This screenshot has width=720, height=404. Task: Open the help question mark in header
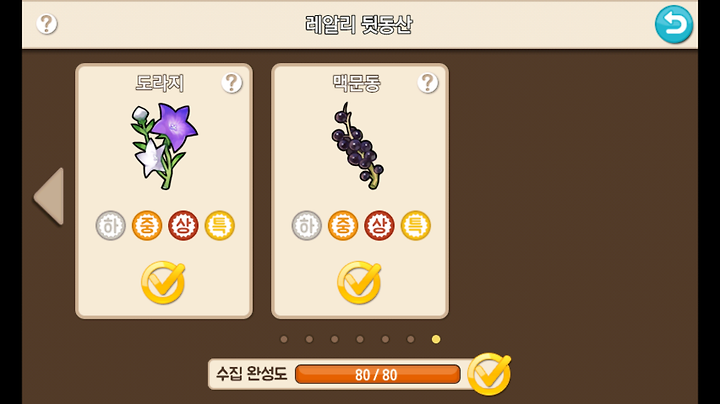point(47,24)
